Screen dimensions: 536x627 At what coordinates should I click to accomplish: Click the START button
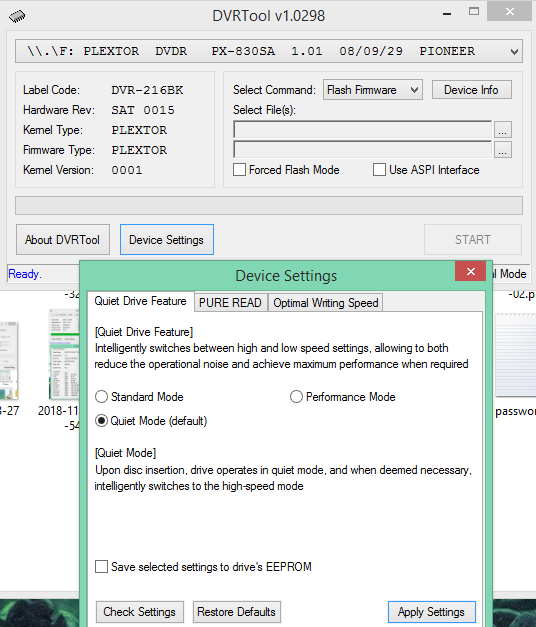coord(473,240)
